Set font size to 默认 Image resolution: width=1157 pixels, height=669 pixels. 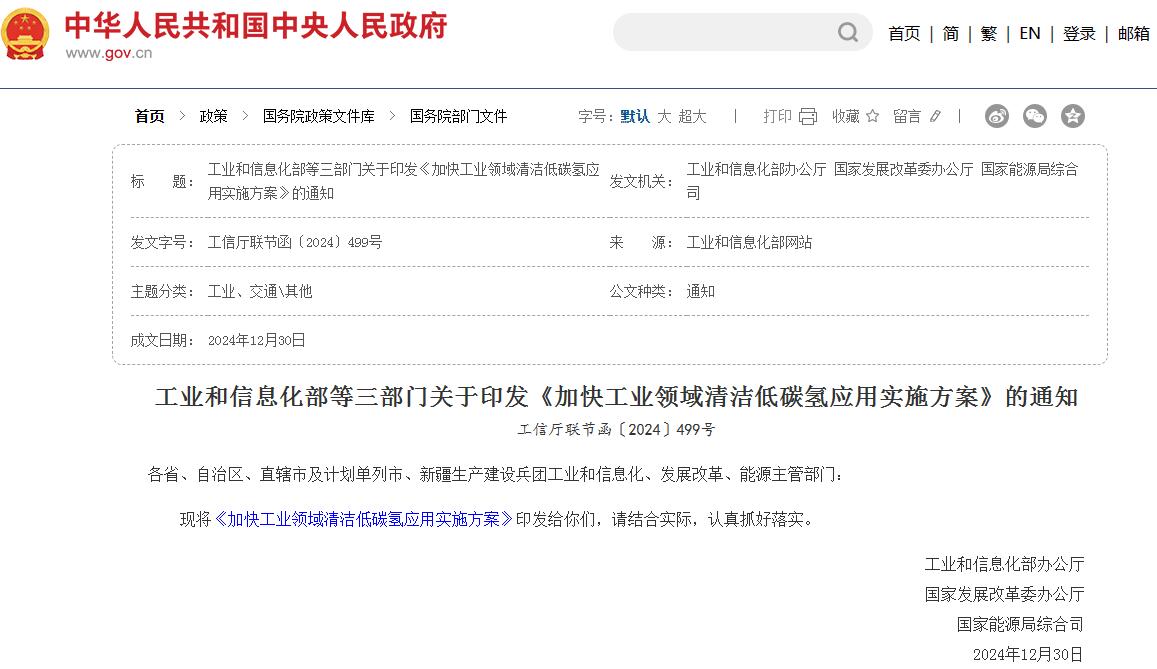(x=635, y=116)
